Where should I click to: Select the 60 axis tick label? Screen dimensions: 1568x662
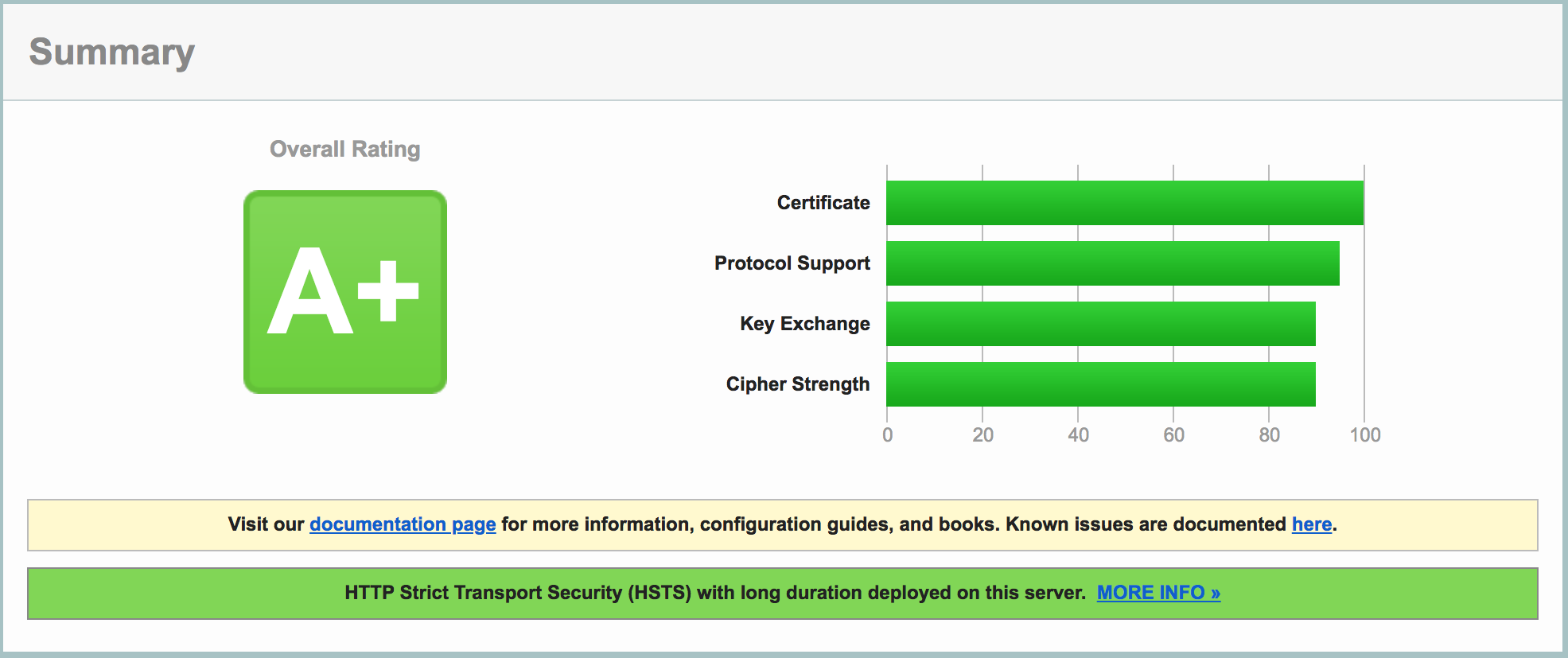(x=1173, y=435)
